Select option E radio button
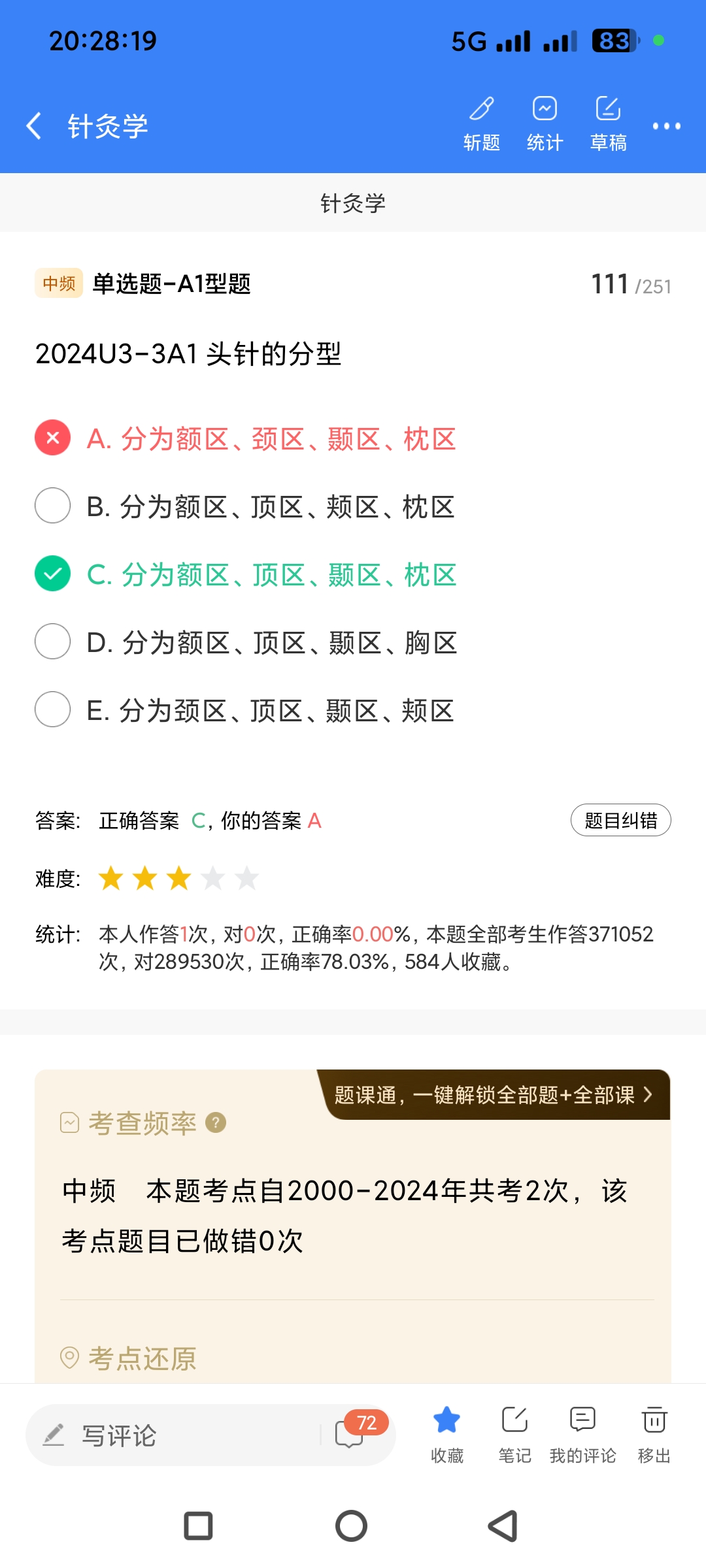The image size is (706, 1568). 53,710
